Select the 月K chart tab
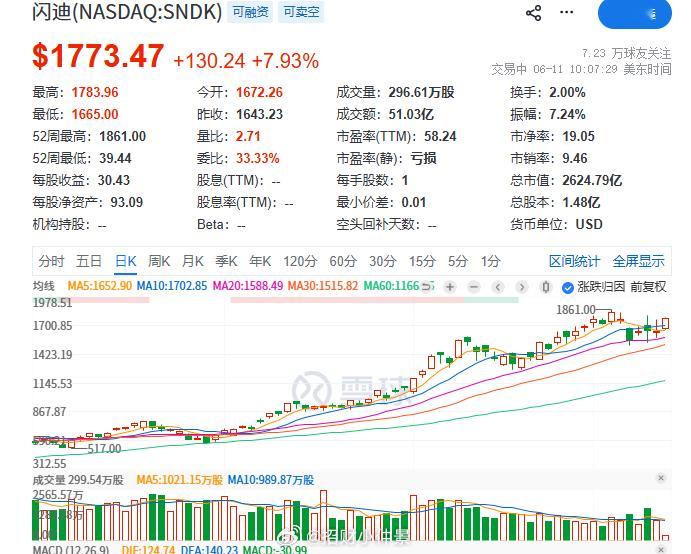Screen dimensions: 691x554 [193, 261]
